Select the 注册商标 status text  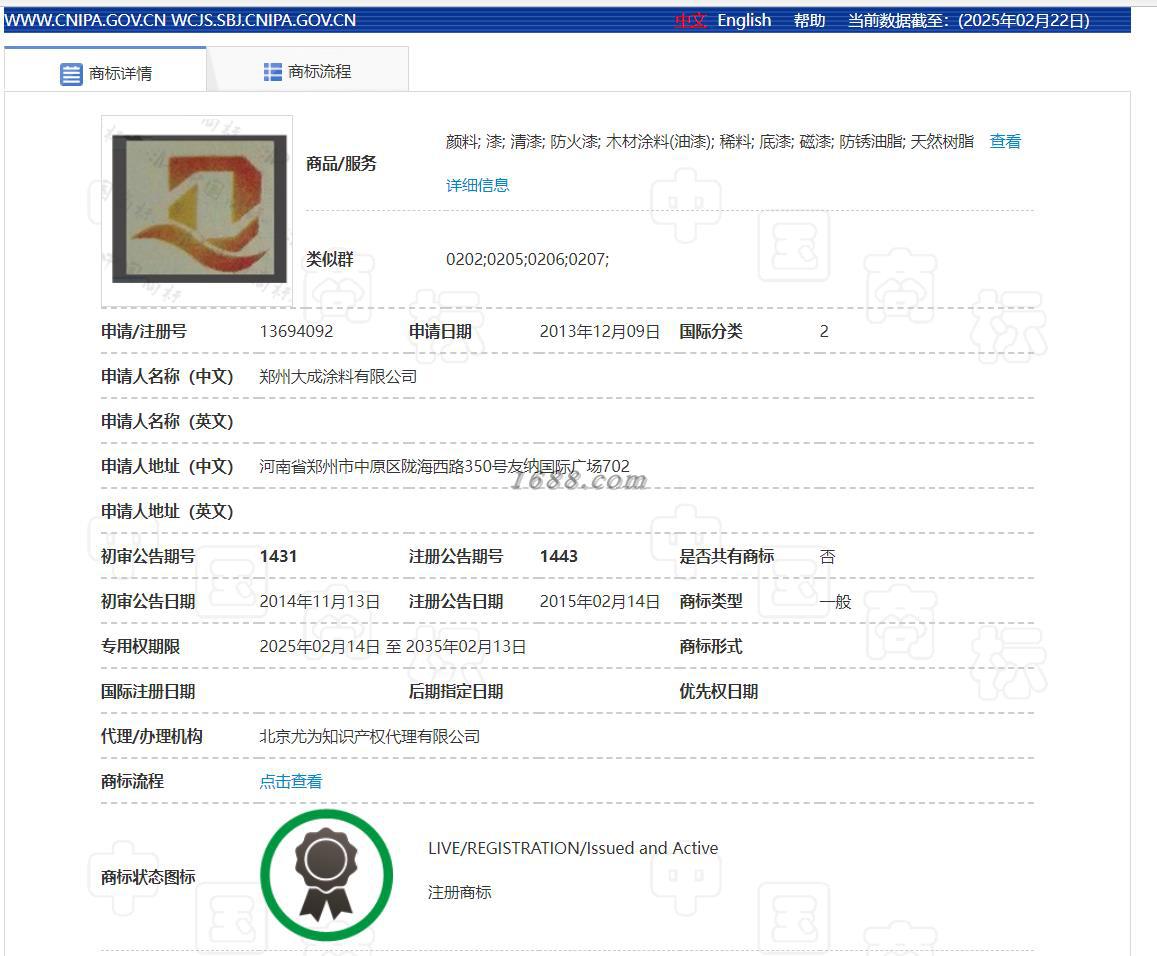[460, 893]
